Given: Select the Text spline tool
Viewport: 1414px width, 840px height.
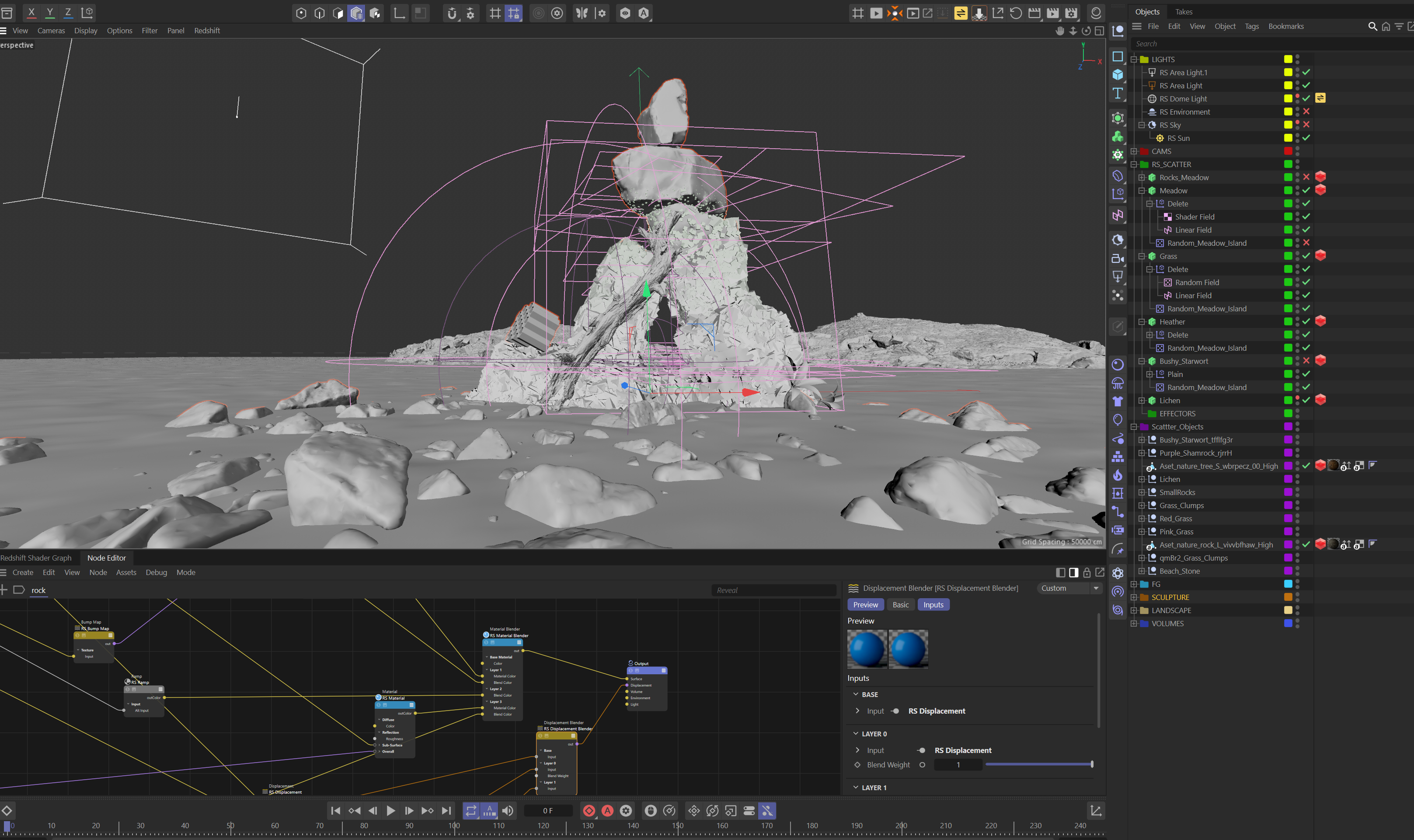Looking at the screenshot, I should pos(1118,94).
